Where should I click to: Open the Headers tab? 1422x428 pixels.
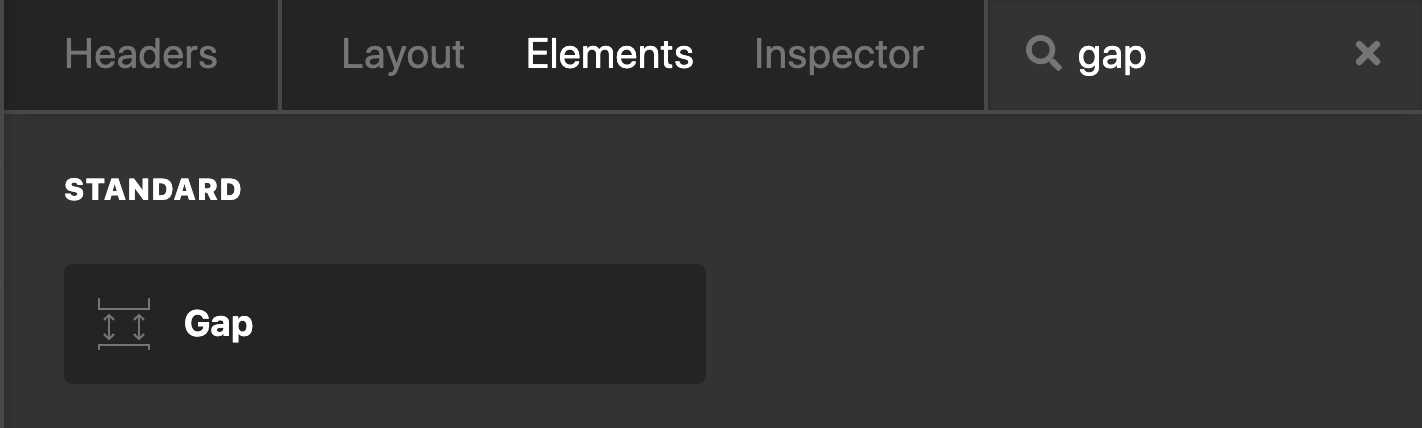(141, 54)
